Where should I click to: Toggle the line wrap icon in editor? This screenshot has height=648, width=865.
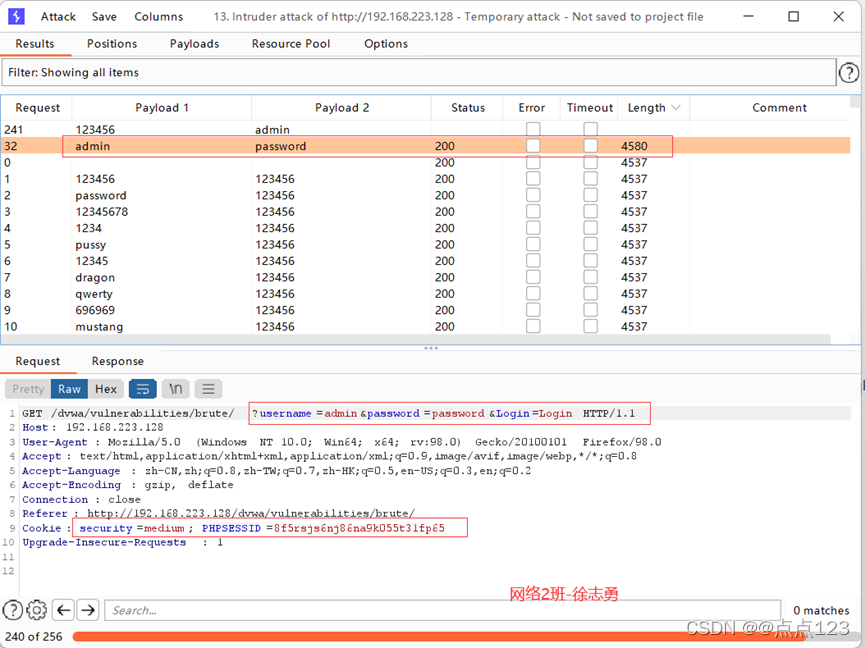click(x=143, y=389)
